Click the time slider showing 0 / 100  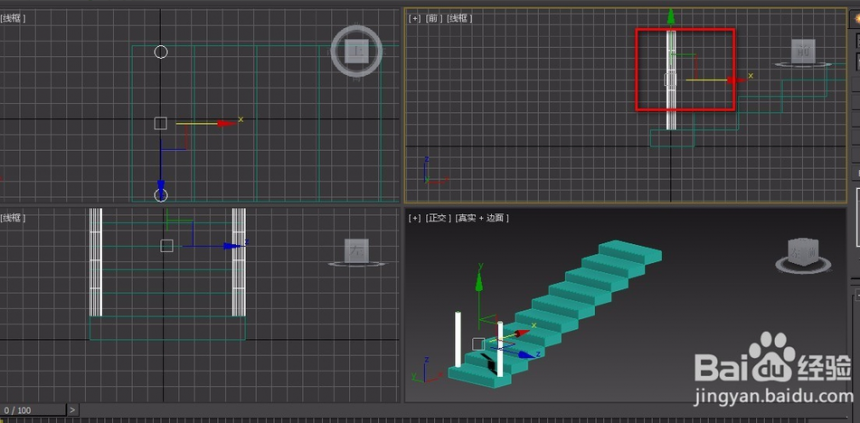click(33, 410)
